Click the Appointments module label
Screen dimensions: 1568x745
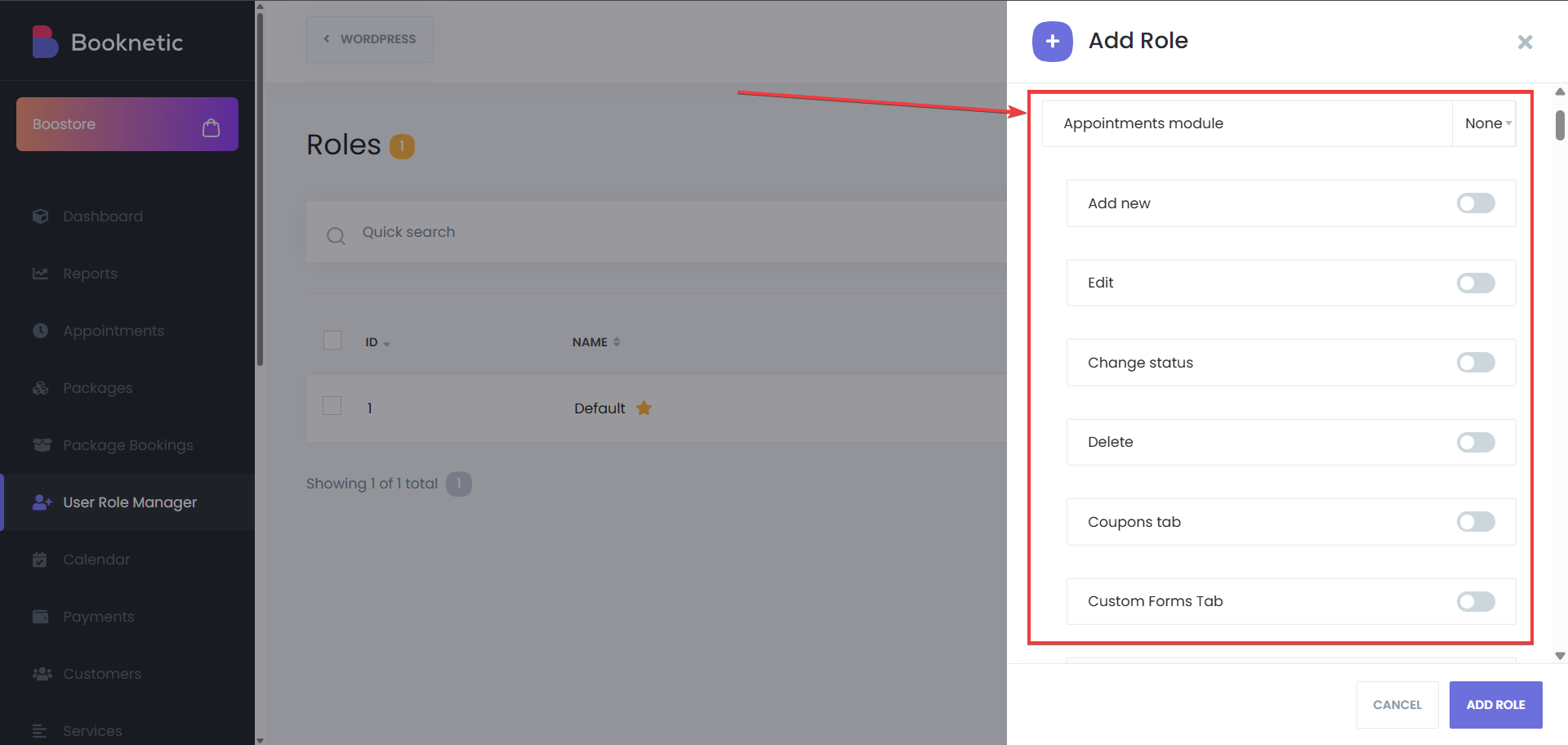[1143, 123]
